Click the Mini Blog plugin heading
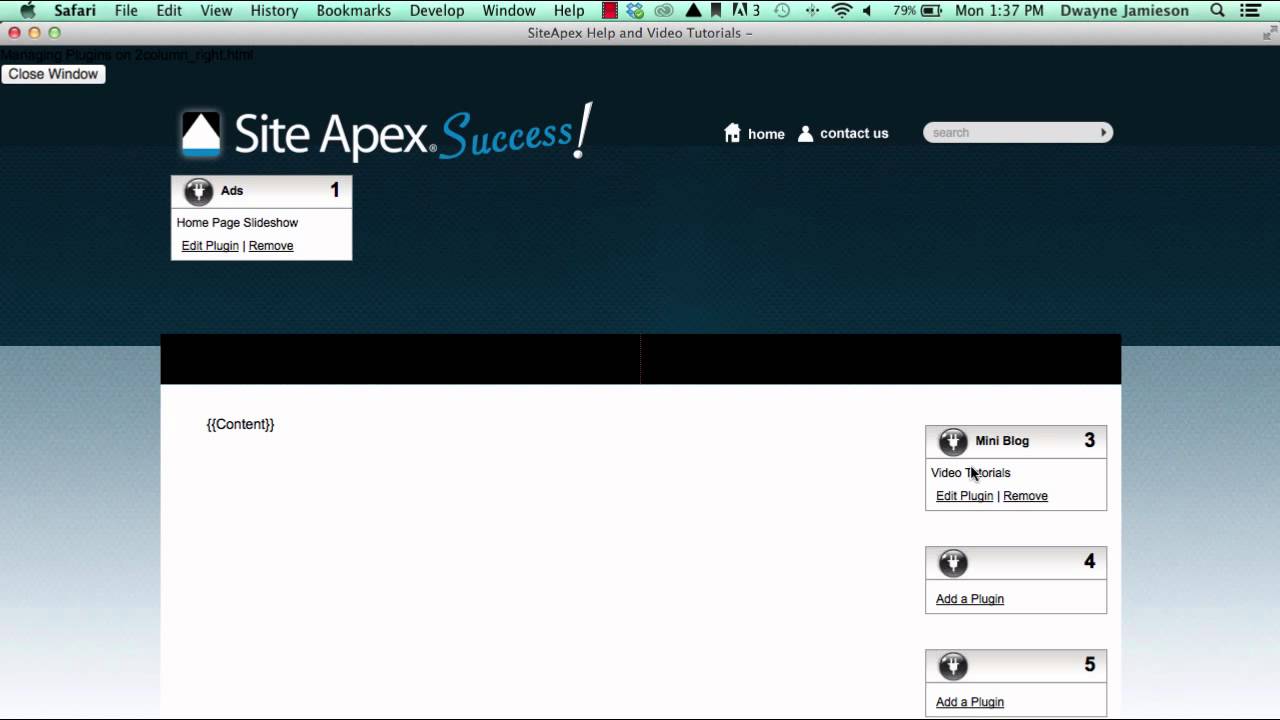 [1002, 441]
